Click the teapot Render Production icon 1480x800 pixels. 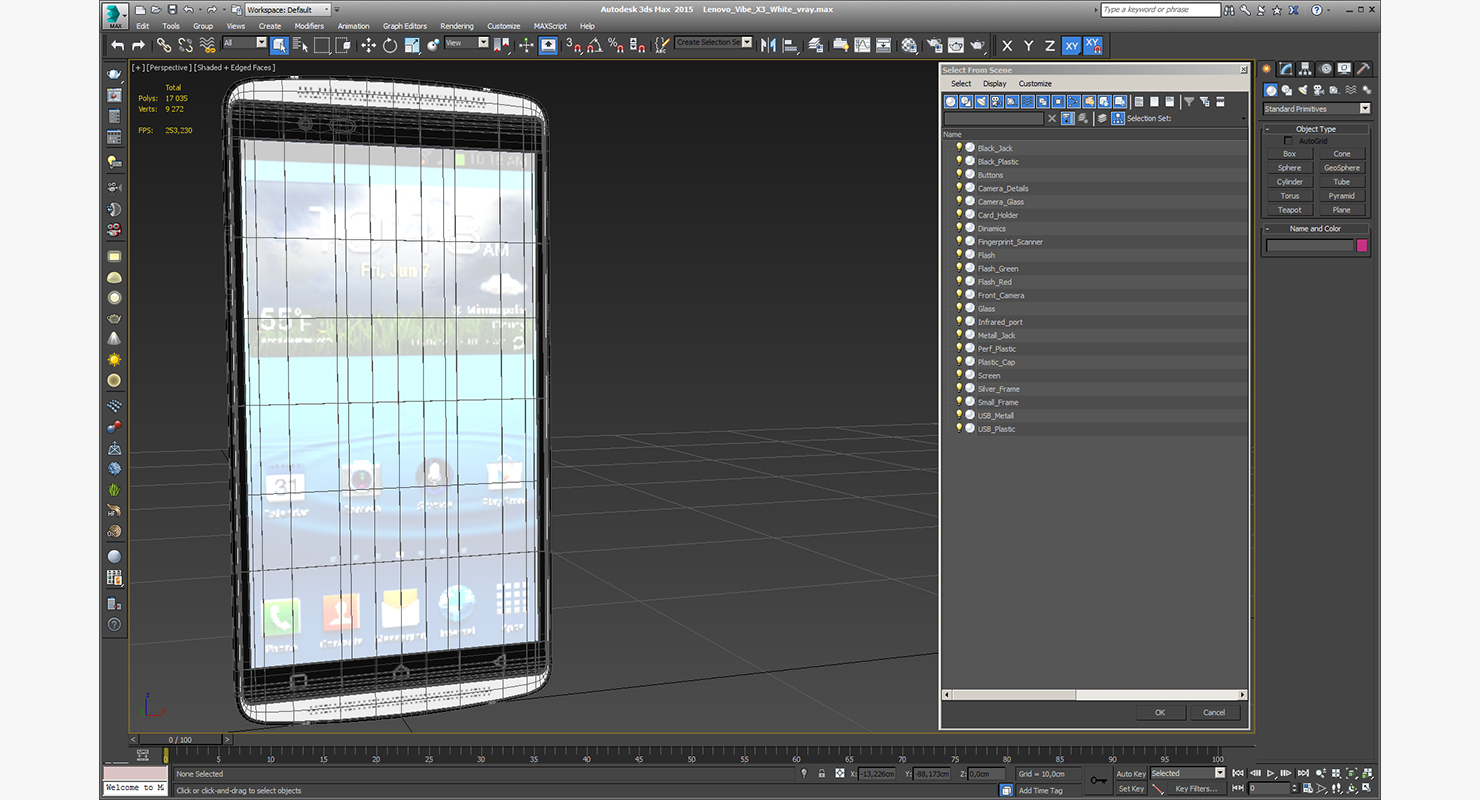pyautogui.click(x=977, y=45)
